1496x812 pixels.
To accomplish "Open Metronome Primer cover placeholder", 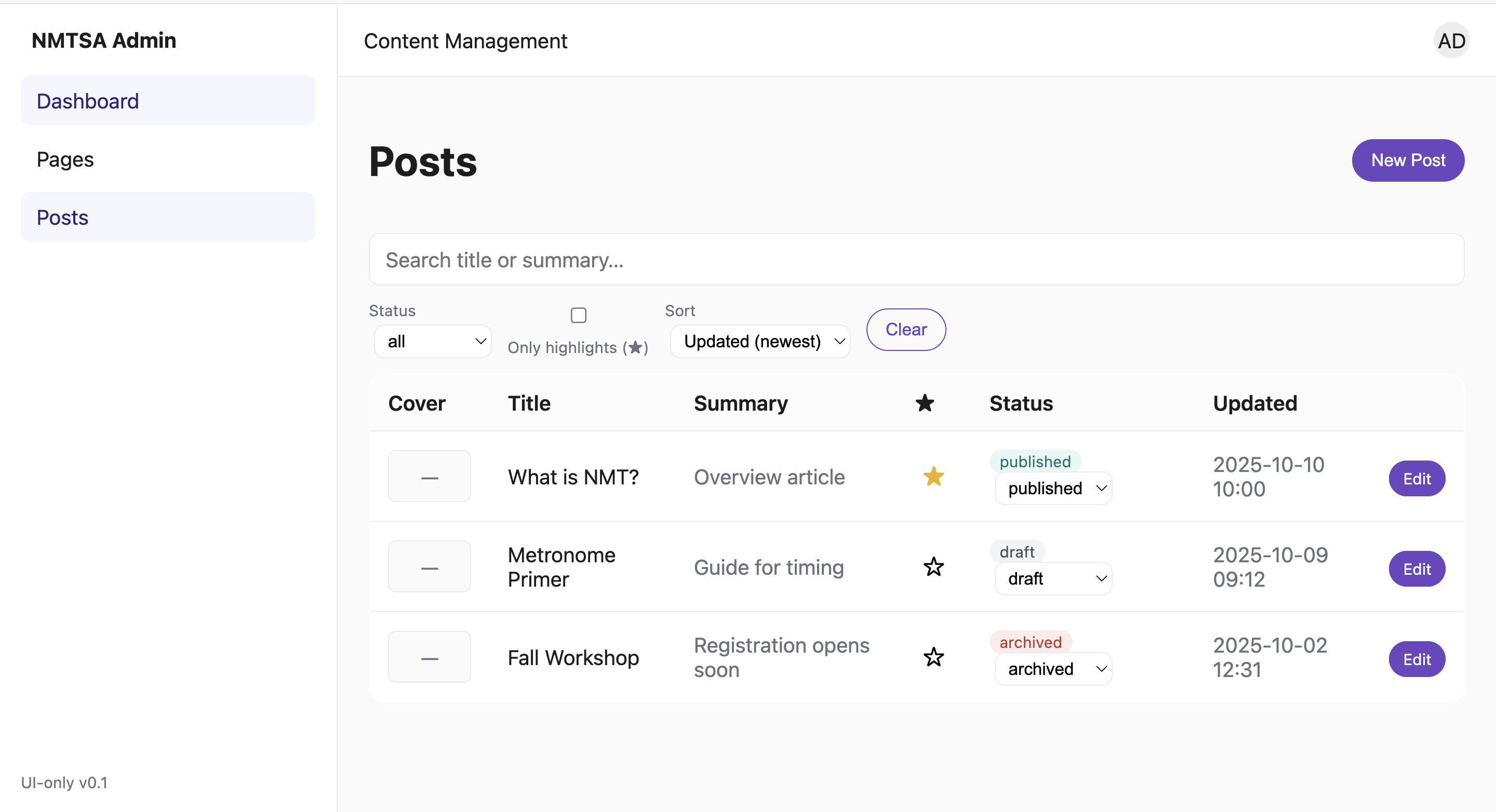I will (x=429, y=567).
